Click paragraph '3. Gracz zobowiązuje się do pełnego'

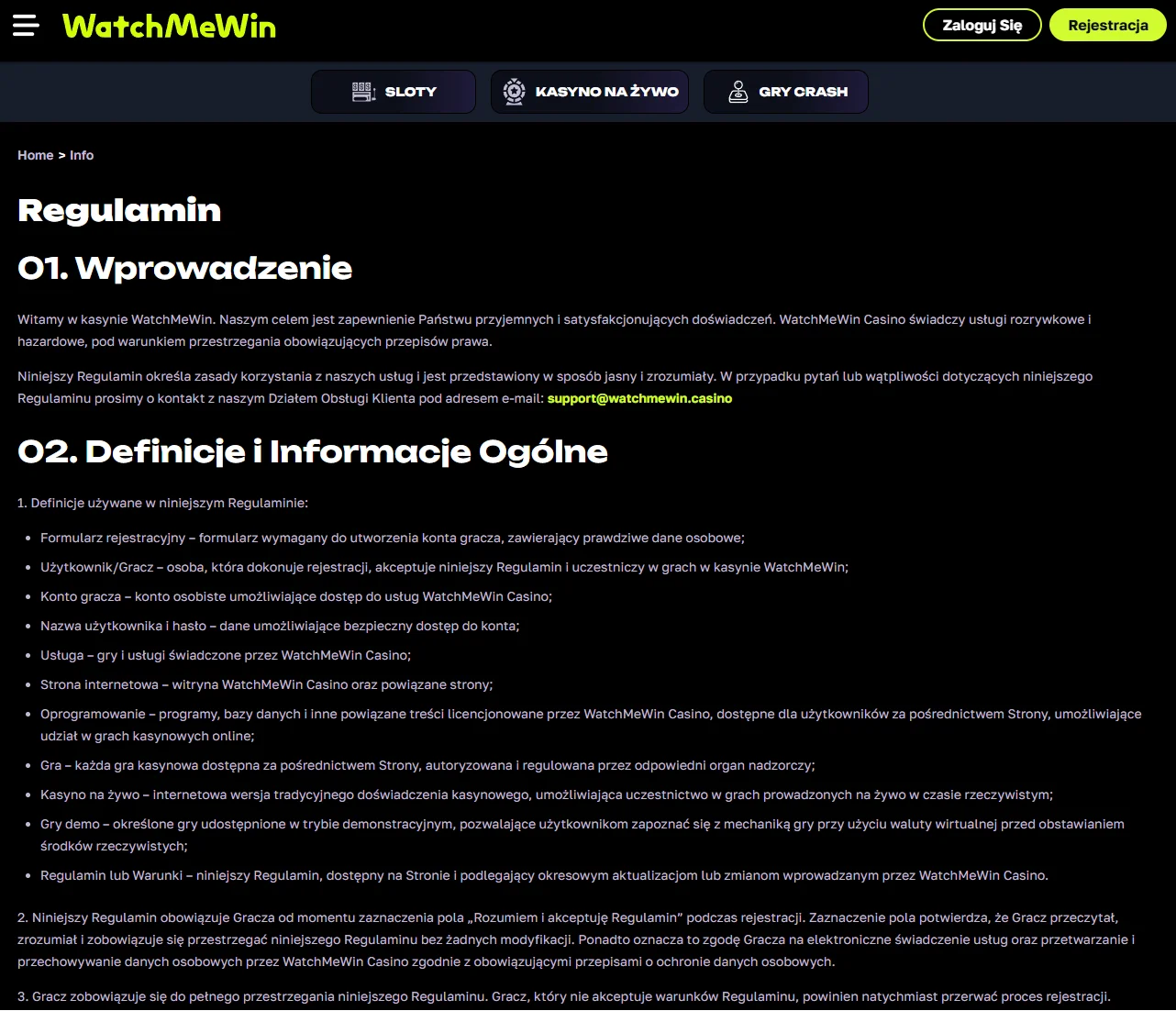[564, 996]
